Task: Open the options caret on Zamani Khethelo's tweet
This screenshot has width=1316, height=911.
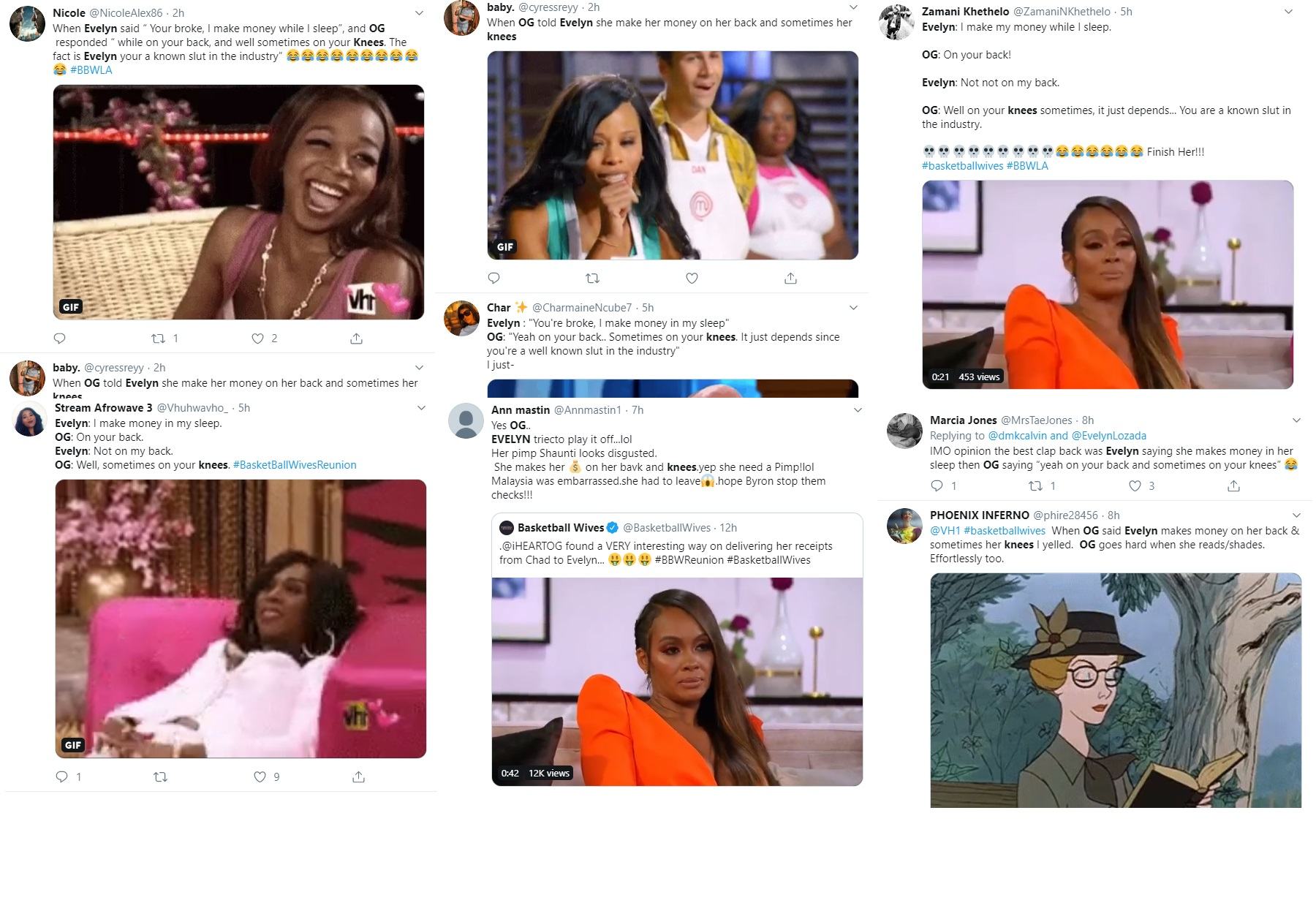Action: click(1288, 12)
